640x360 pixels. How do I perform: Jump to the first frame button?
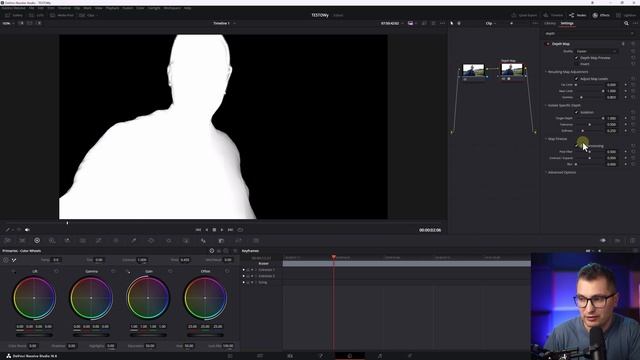(x=198, y=230)
